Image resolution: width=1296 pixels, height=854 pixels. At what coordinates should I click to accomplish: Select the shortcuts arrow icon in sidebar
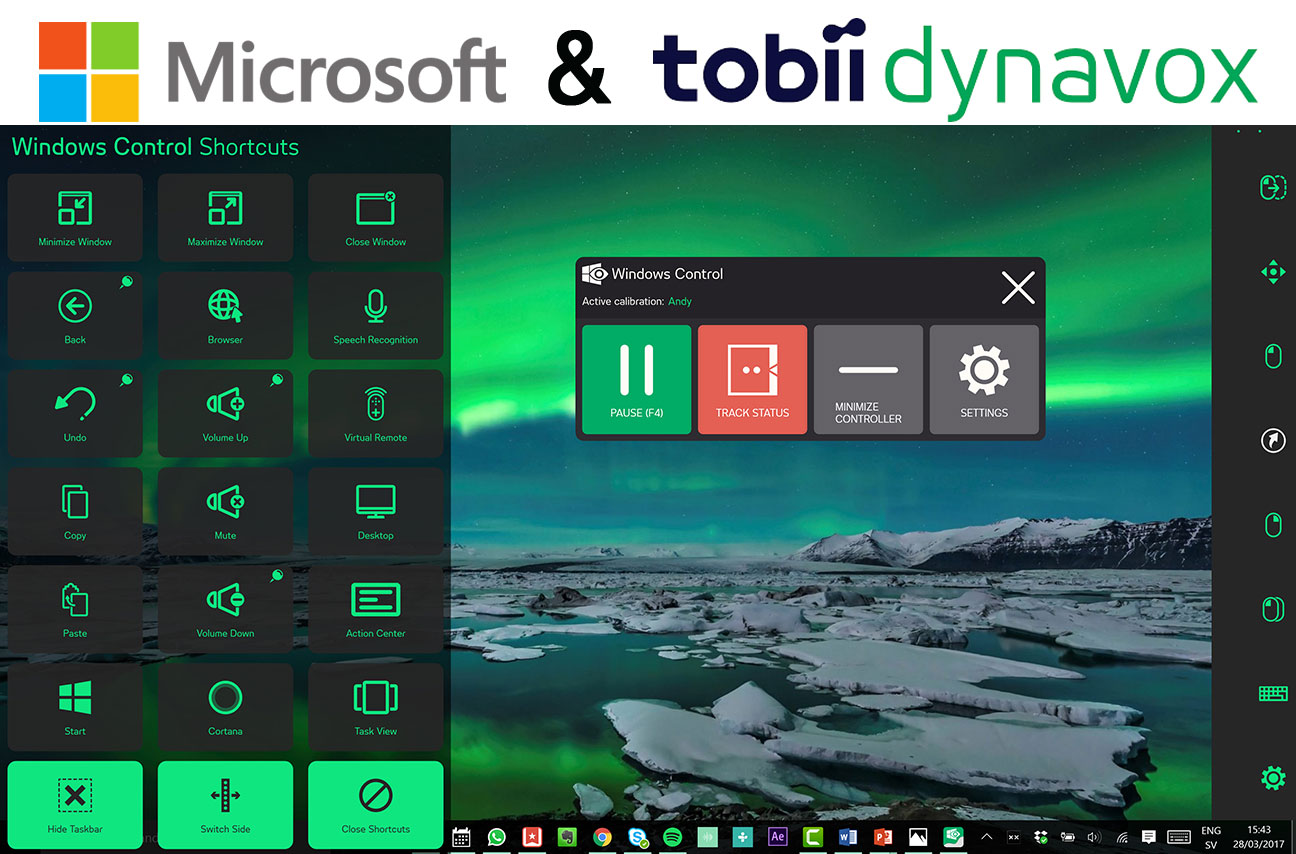[1272, 440]
